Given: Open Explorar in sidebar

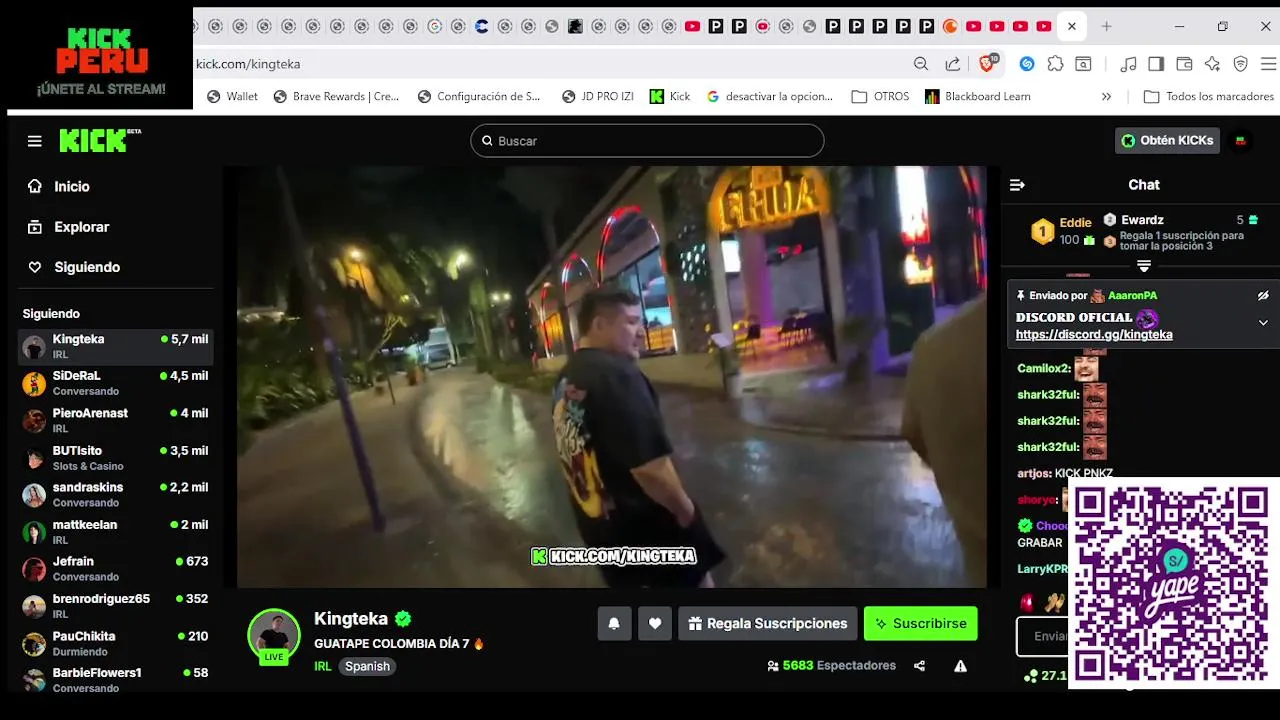Looking at the screenshot, I should [x=81, y=227].
